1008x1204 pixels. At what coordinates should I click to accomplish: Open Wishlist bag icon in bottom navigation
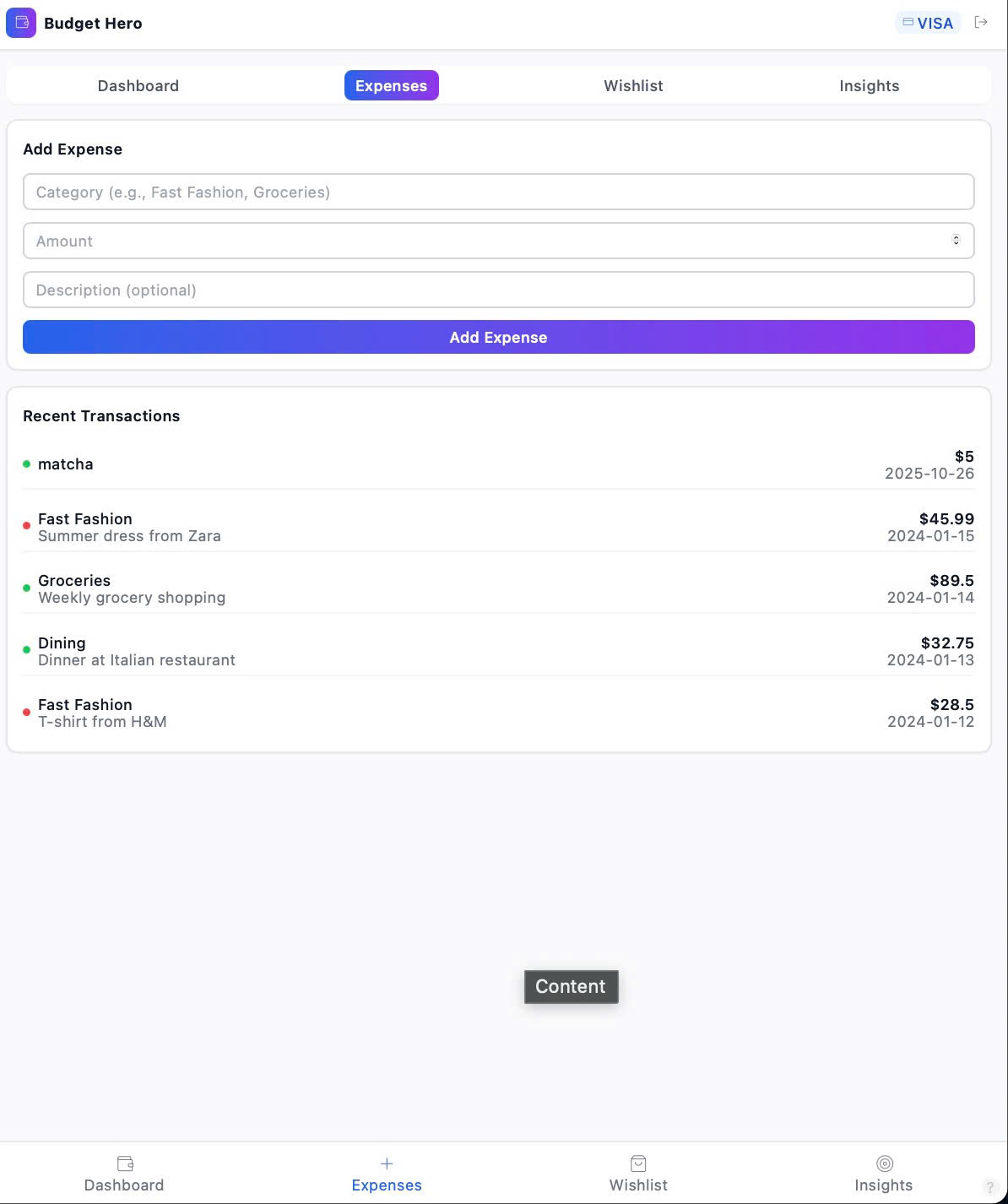(638, 1163)
